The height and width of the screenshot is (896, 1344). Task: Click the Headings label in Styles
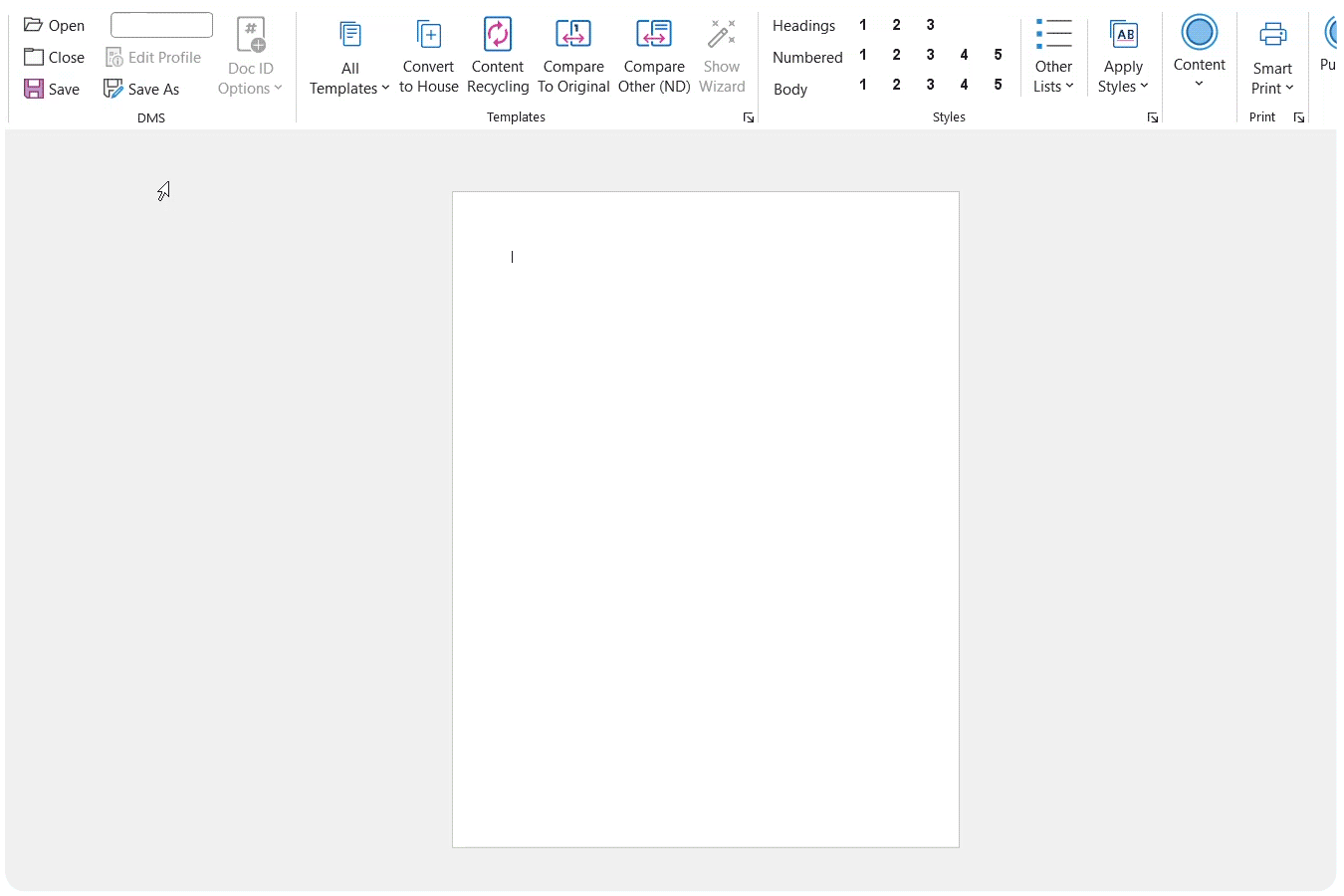pos(804,26)
